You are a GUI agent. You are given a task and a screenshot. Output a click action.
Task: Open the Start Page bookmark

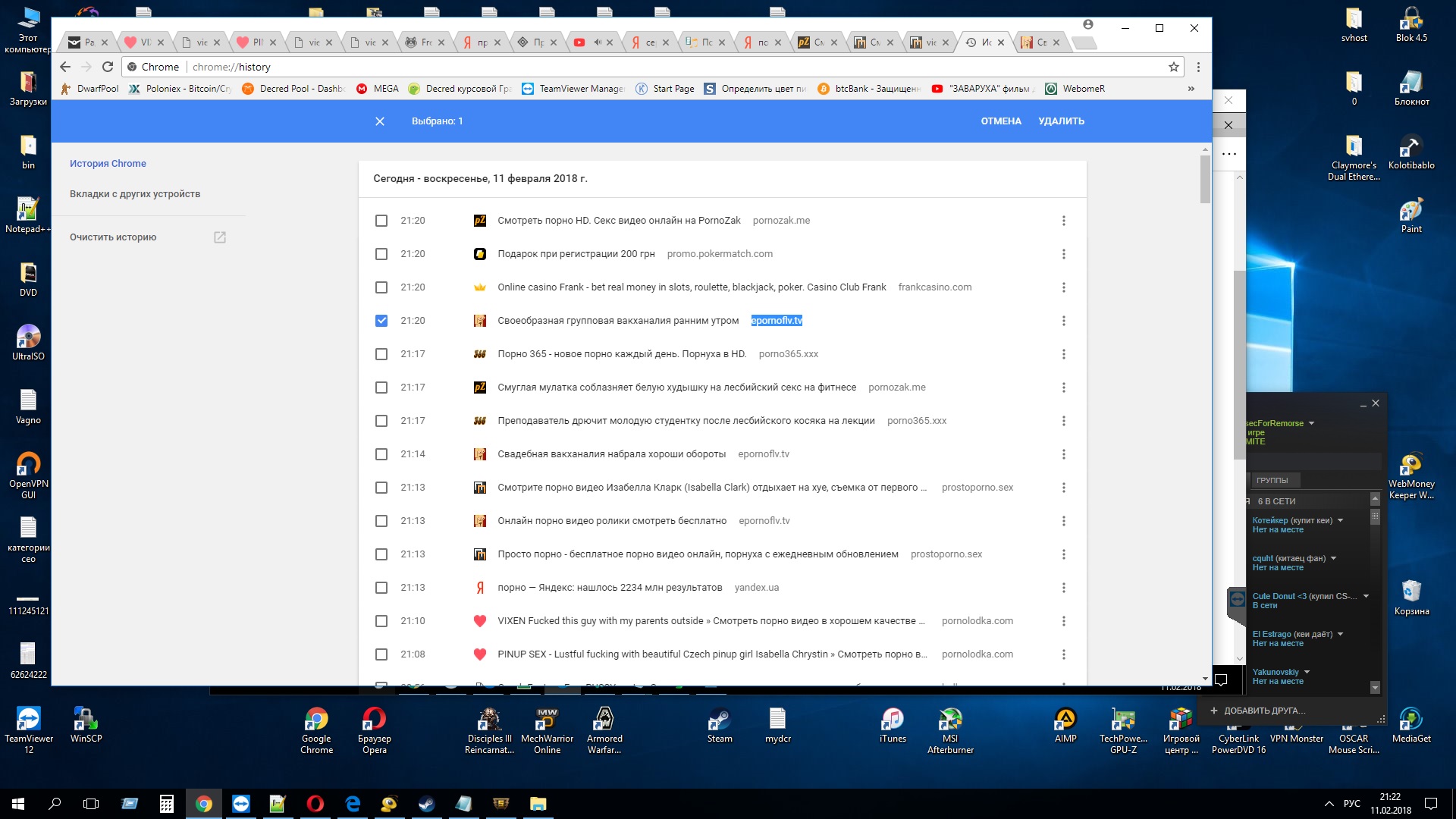665,89
